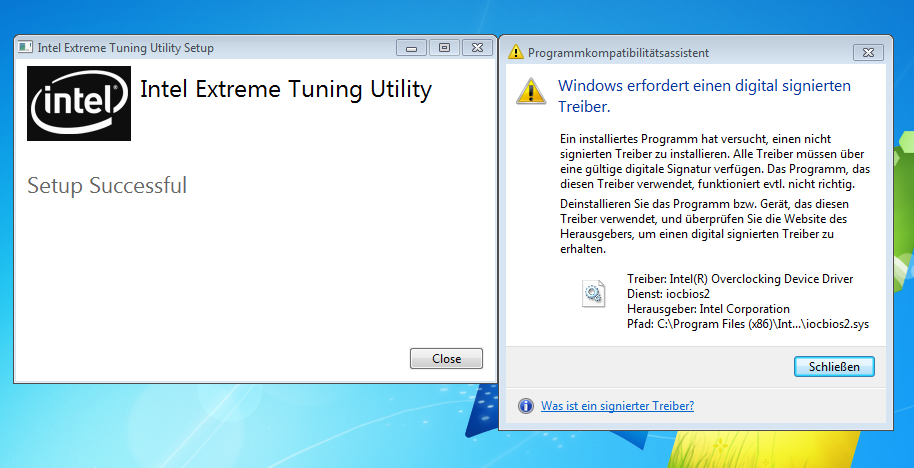Click the blue info icon beside help link
The height and width of the screenshot is (468, 914).
(x=526, y=406)
